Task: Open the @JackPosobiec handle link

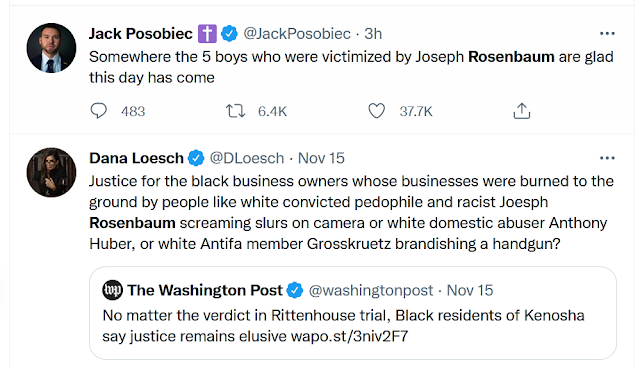Action: (x=297, y=33)
